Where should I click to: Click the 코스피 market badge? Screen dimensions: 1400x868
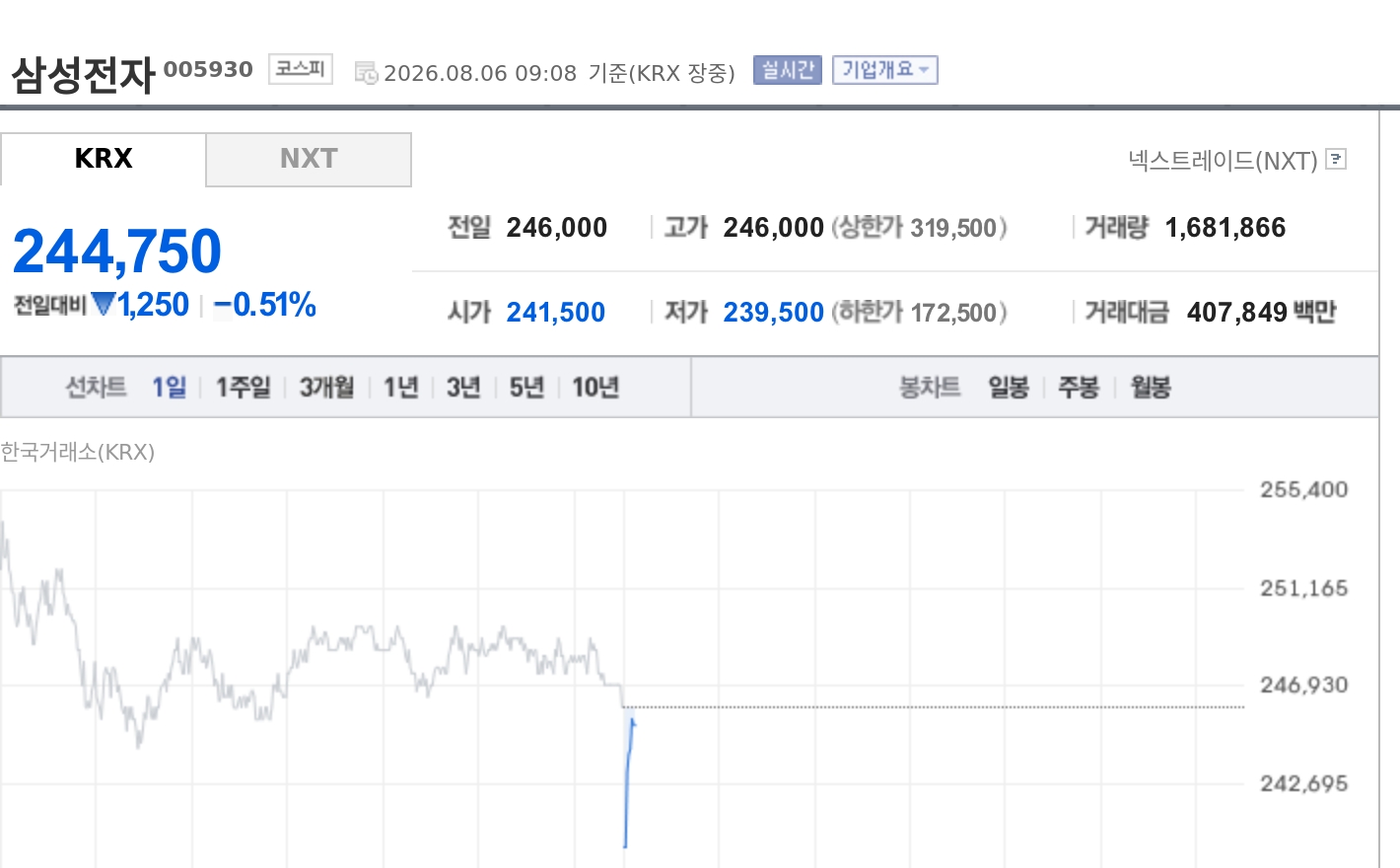pos(301,69)
